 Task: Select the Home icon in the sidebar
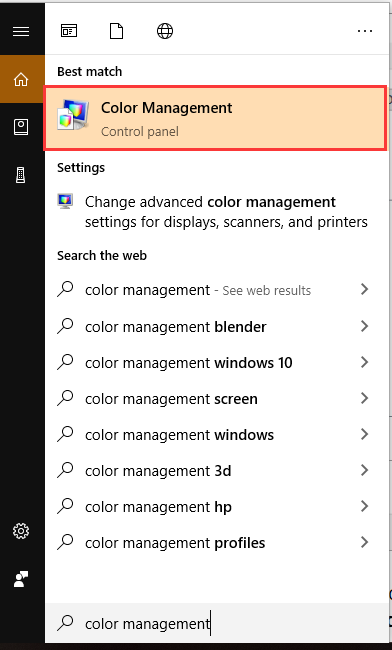[21, 79]
